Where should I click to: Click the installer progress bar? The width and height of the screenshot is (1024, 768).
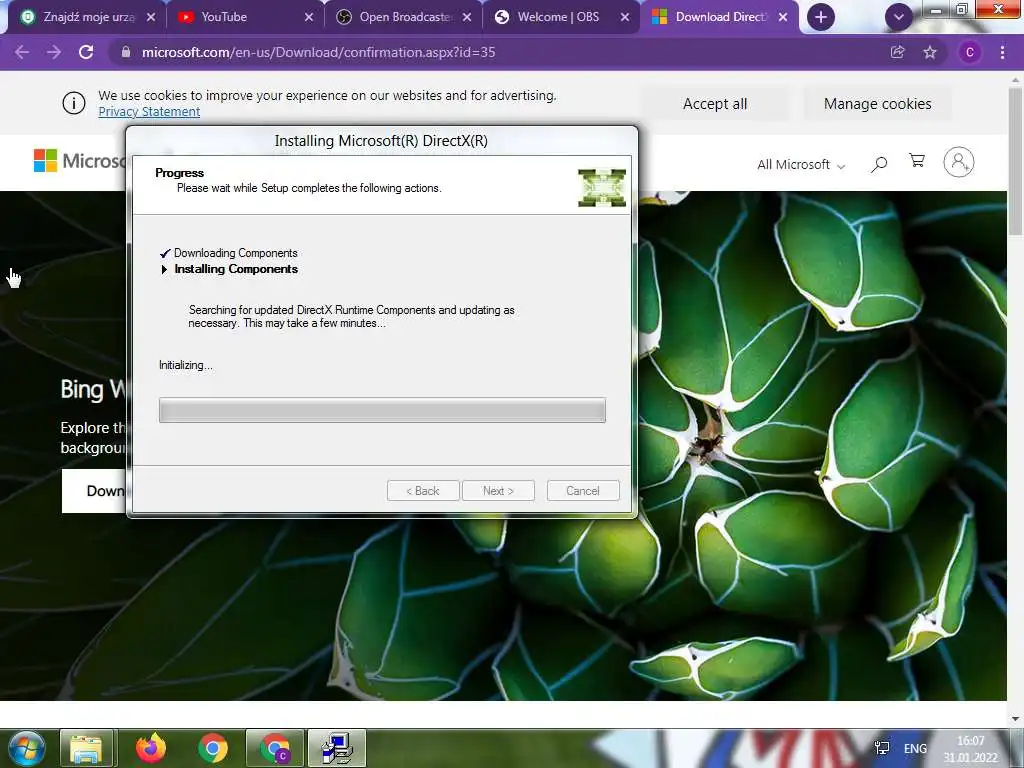point(382,410)
